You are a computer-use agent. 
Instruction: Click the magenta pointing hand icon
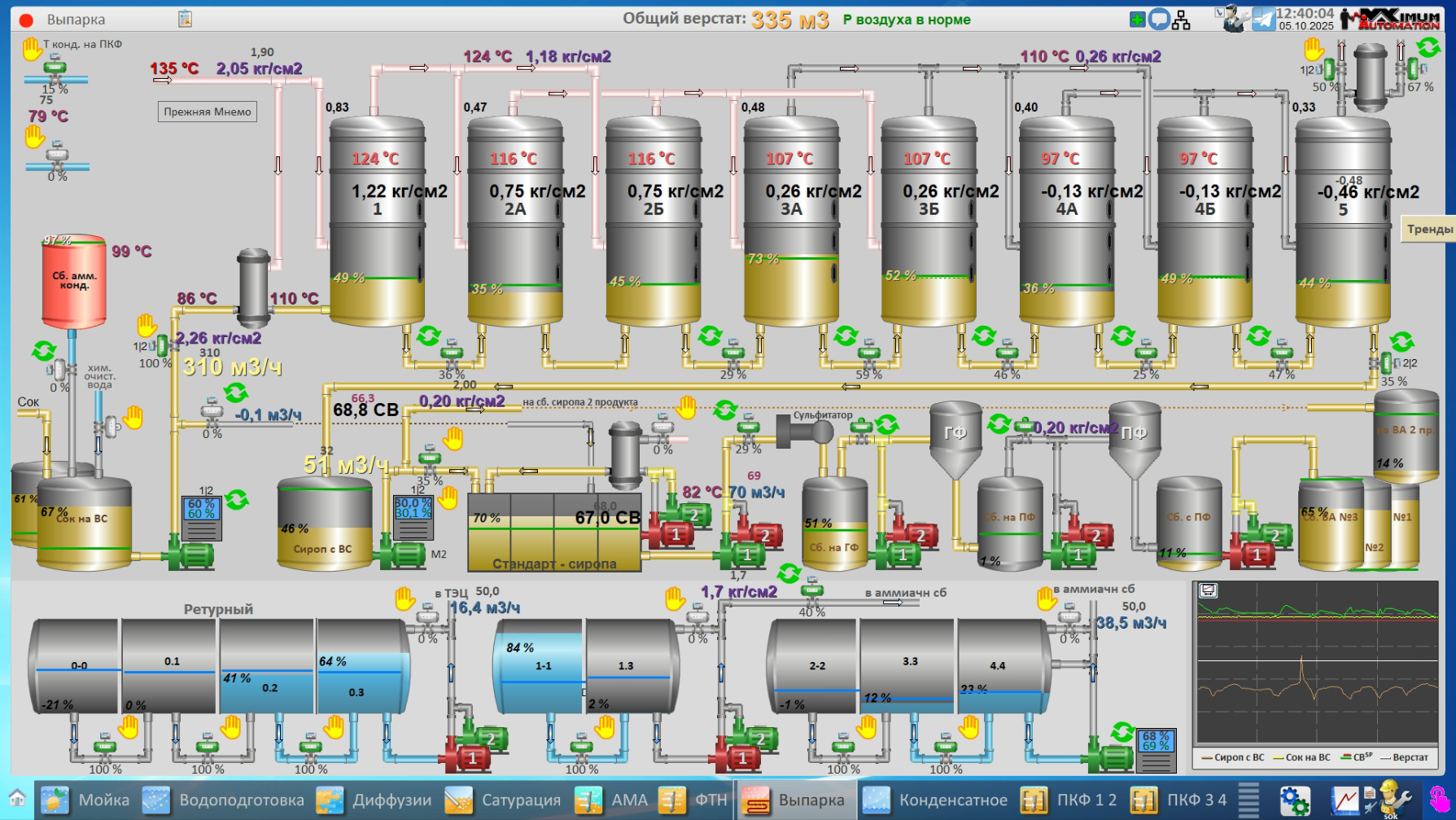coord(1438,799)
